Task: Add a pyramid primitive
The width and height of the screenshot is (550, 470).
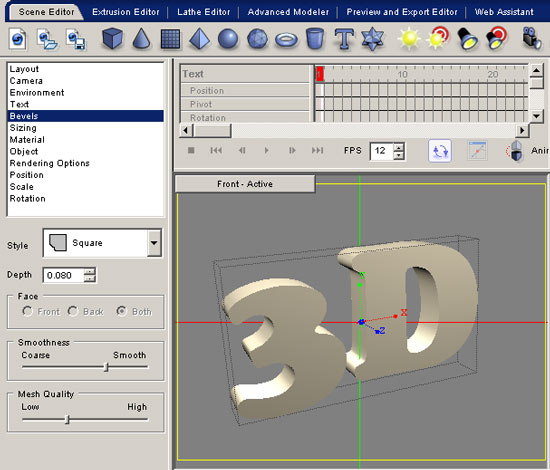Action: (x=199, y=39)
